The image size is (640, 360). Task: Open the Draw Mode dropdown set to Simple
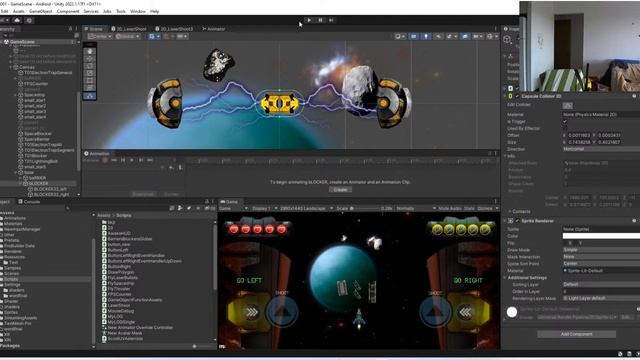601,250
